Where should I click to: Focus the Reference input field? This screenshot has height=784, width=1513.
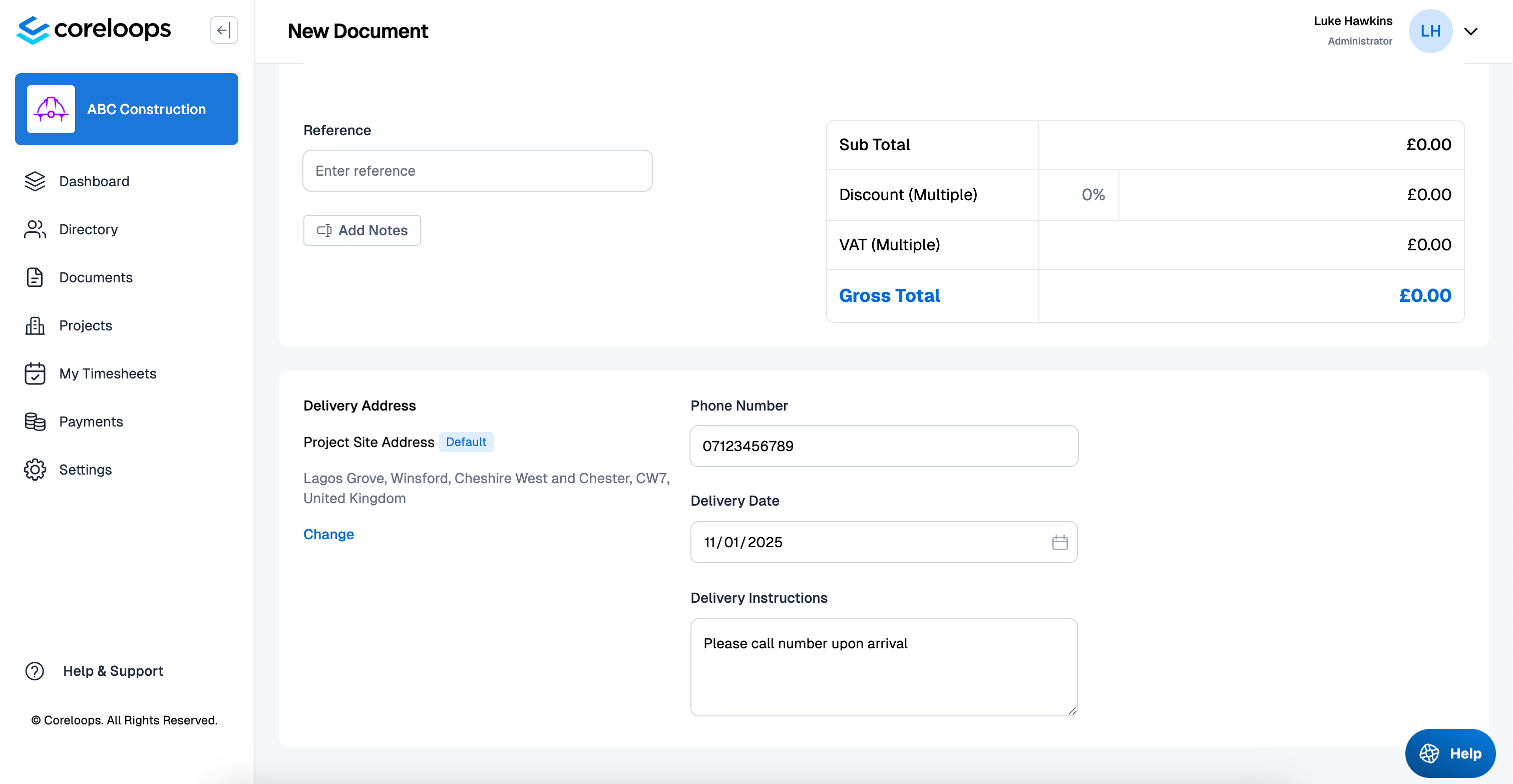click(x=478, y=171)
